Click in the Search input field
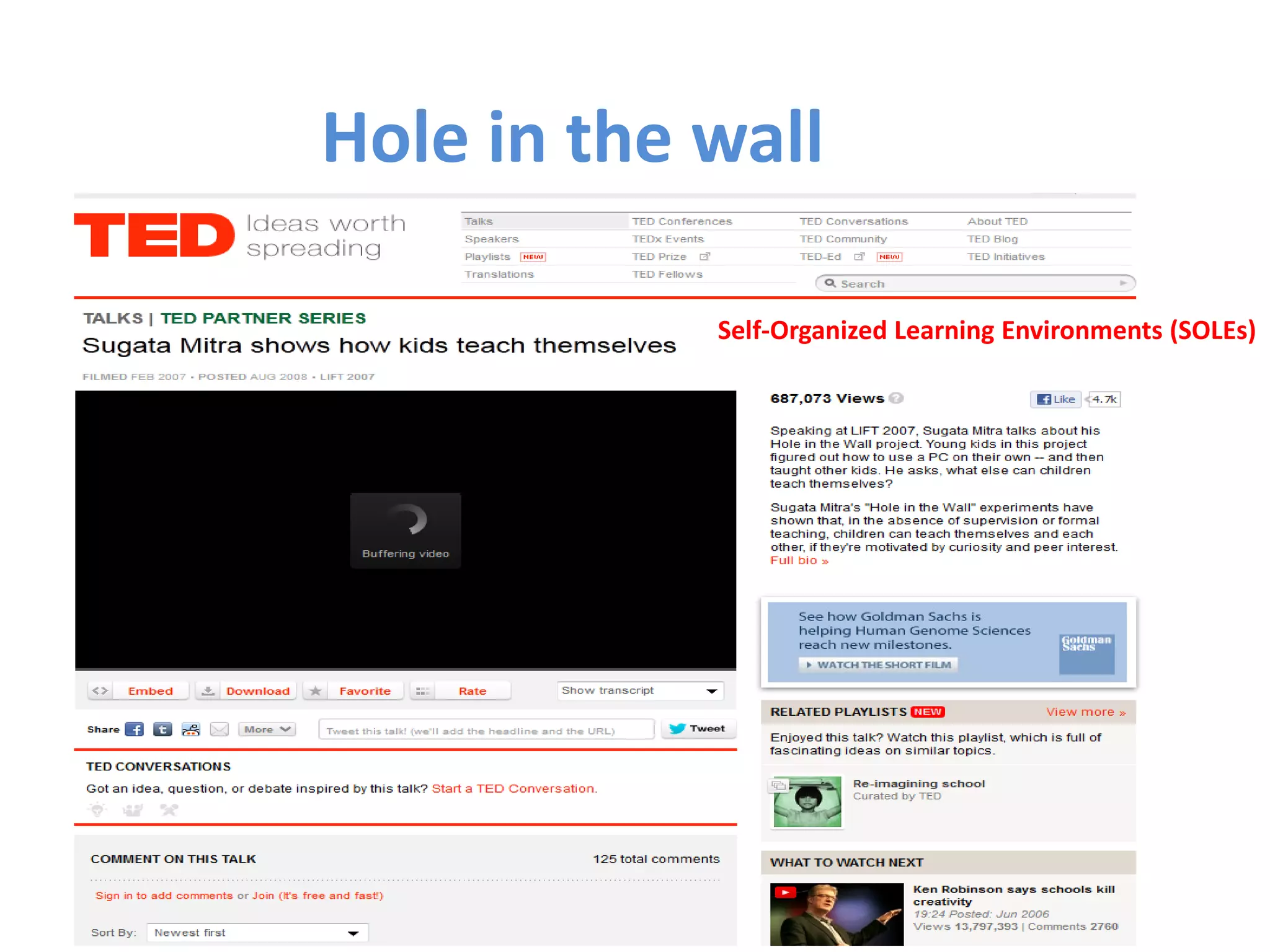 [x=975, y=283]
